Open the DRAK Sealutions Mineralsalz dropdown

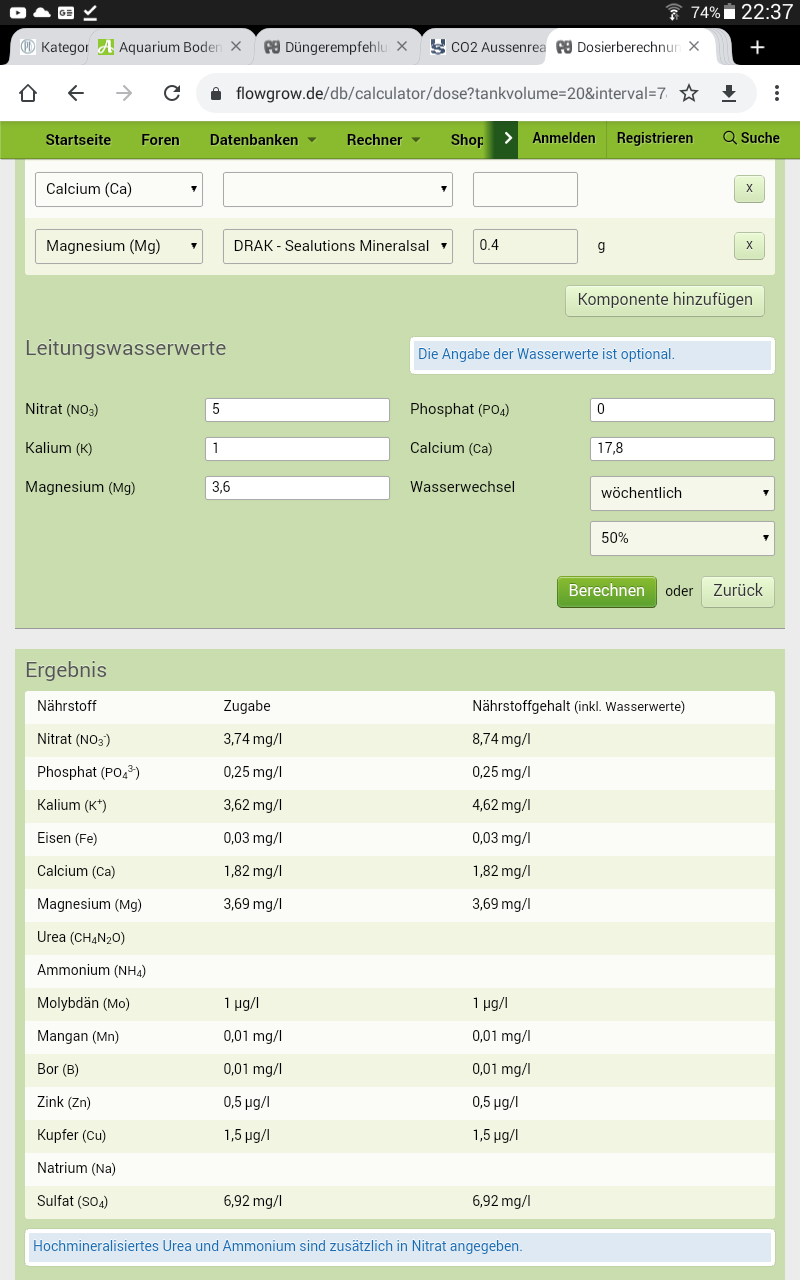pos(338,246)
